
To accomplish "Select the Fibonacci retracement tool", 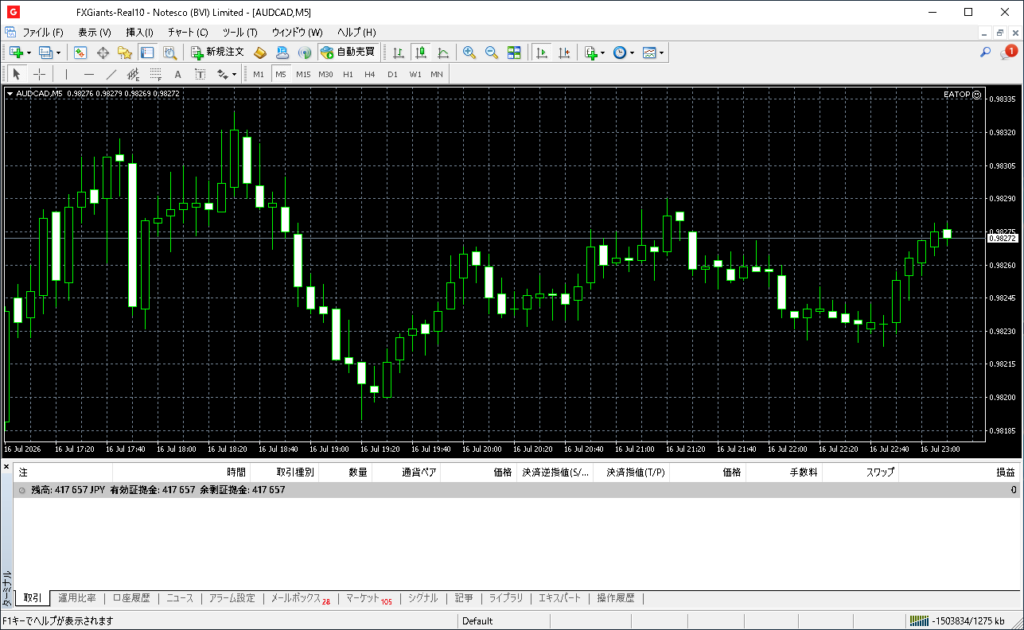I will (155, 74).
